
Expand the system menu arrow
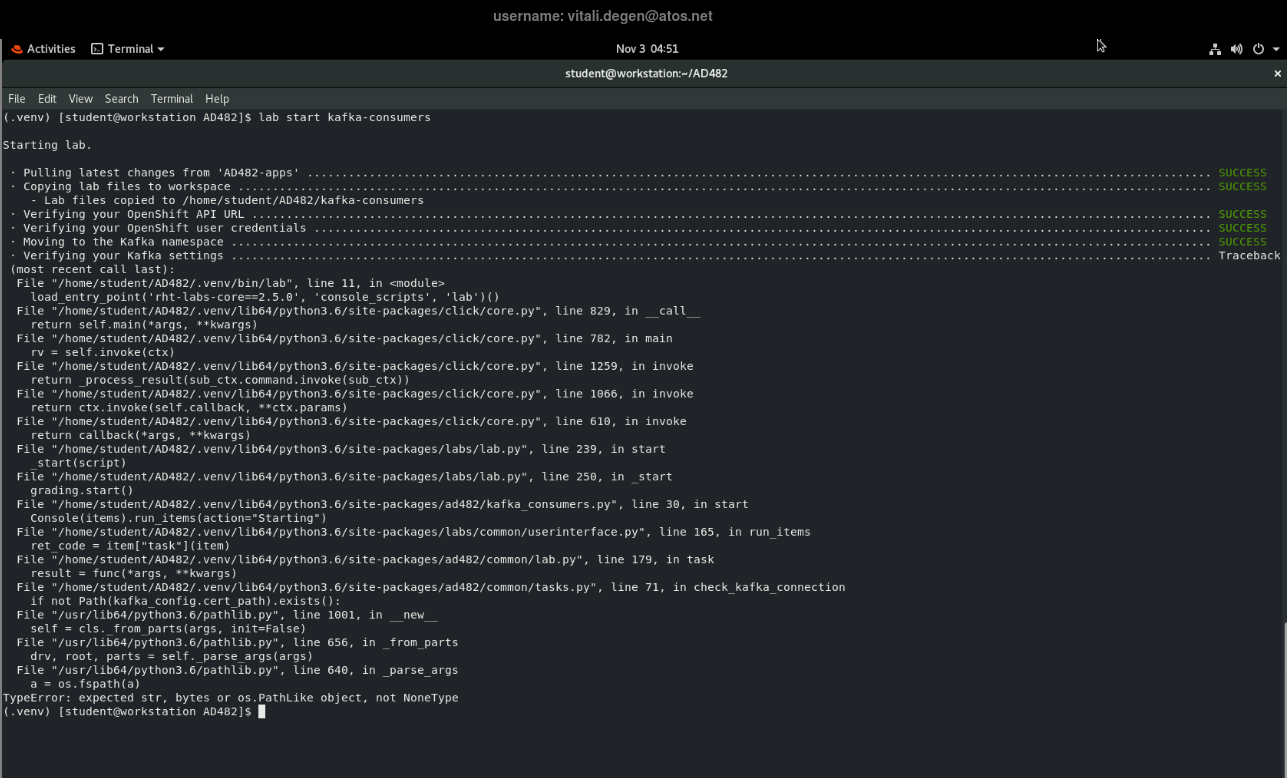point(1276,49)
